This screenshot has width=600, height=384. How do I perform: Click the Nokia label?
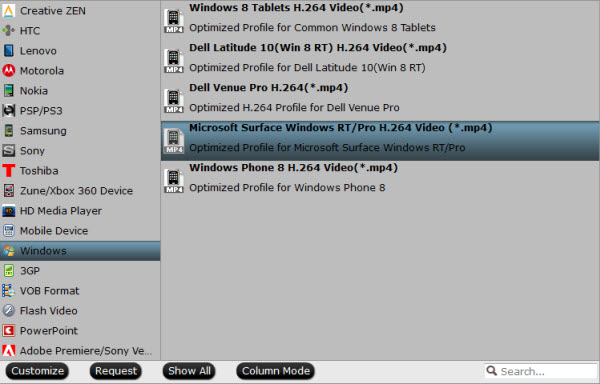(34, 91)
